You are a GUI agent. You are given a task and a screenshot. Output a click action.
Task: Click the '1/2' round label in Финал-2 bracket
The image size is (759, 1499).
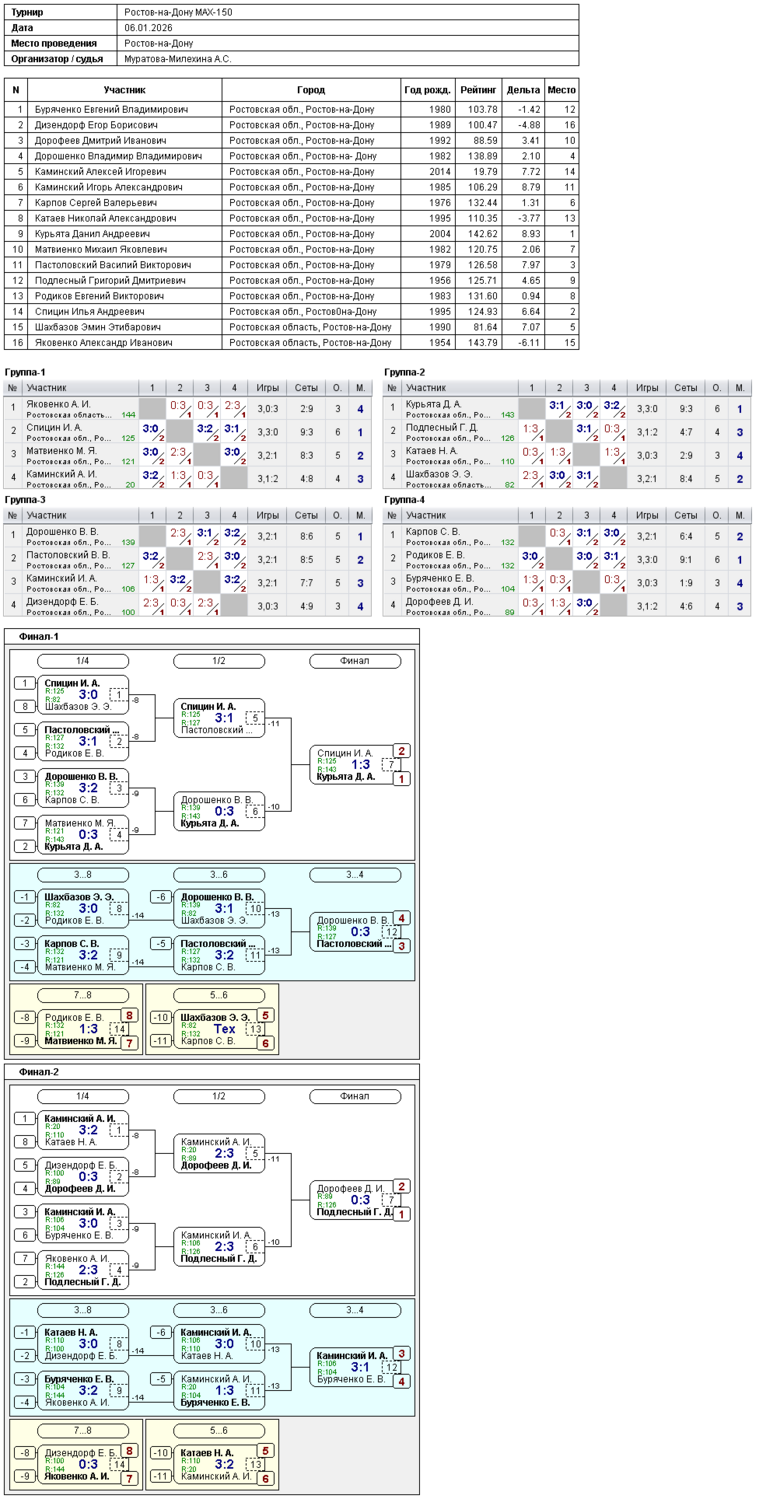tap(219, 1096)
